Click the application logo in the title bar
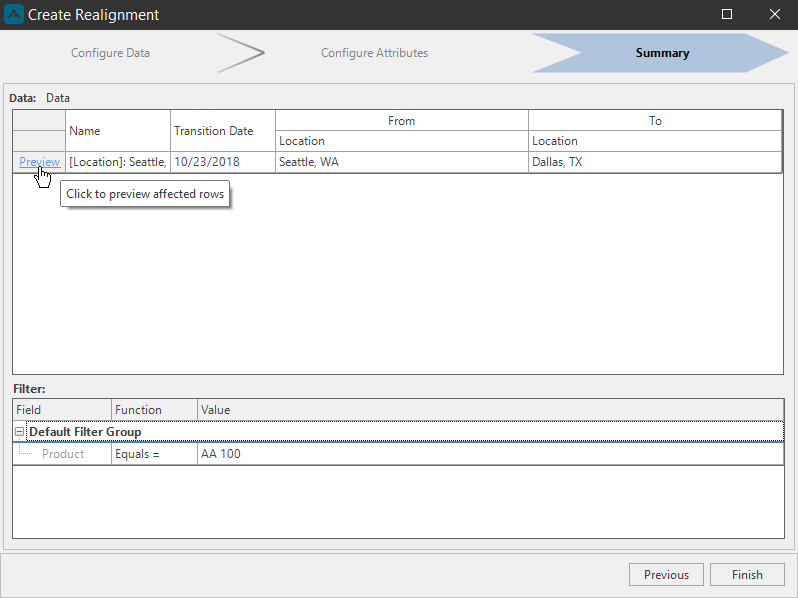Screen dimensions: 798x598 pos(14,14)
